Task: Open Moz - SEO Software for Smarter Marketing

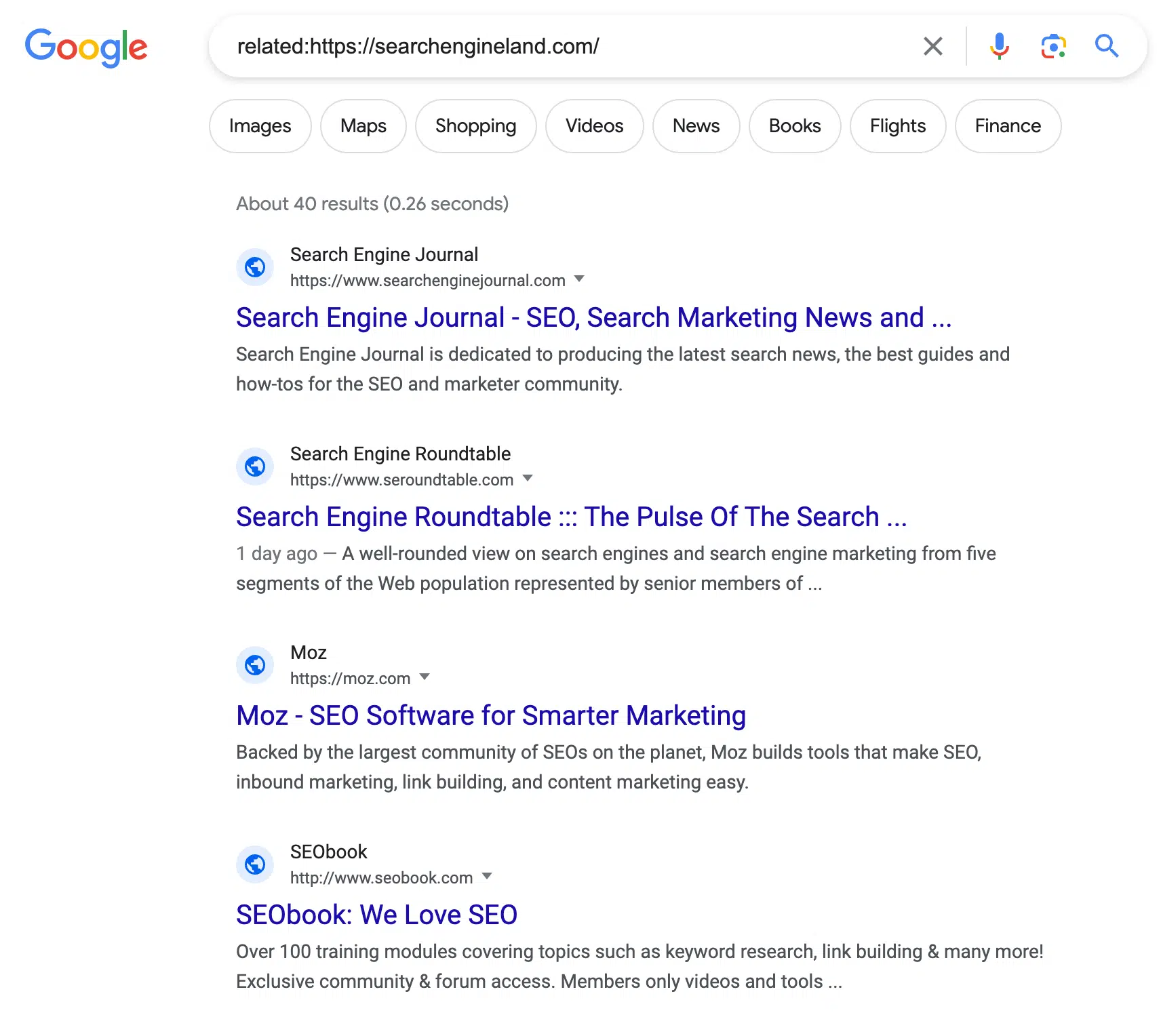Action: click(x=491, y=715)
